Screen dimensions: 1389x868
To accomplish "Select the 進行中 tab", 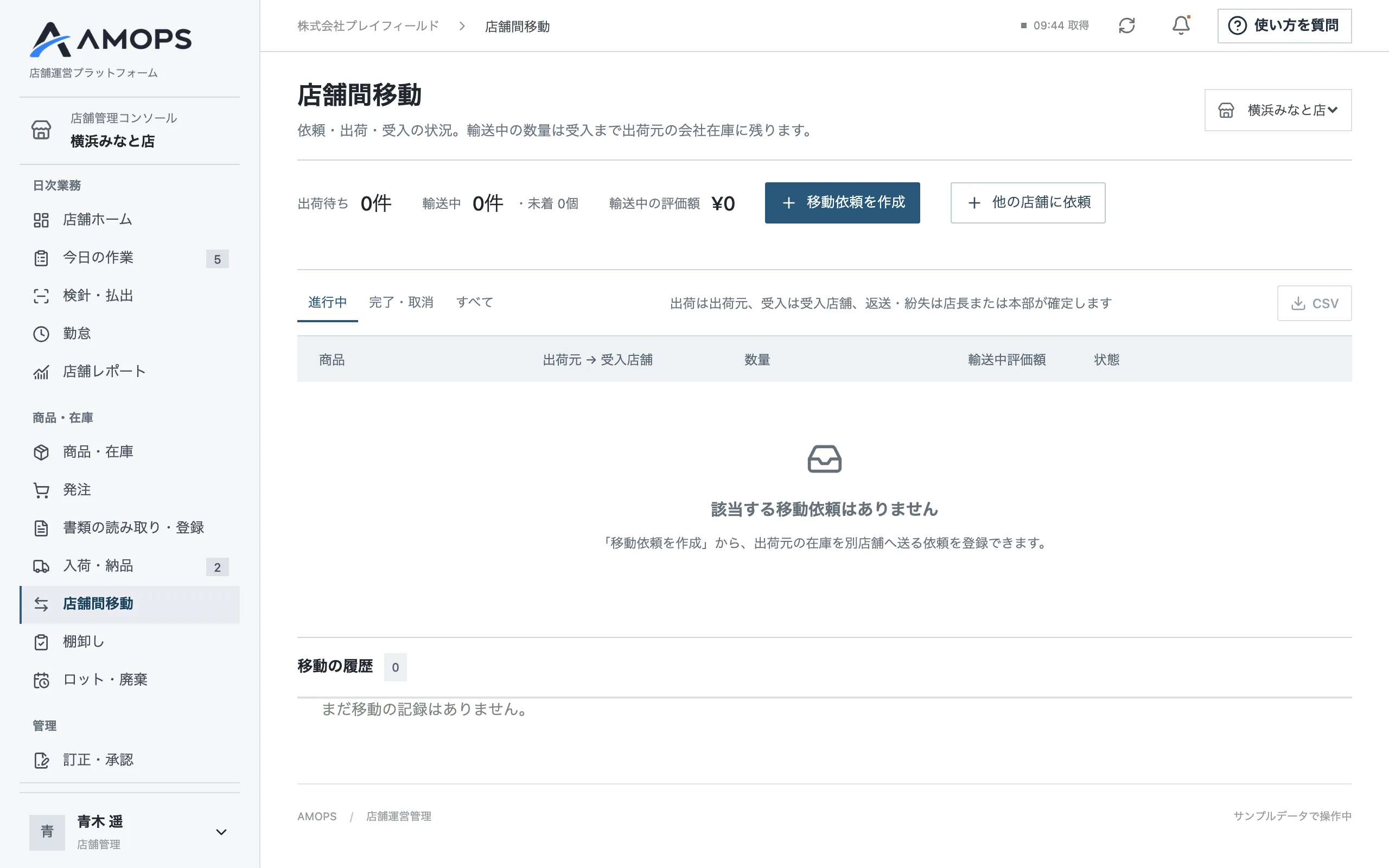I will point(327,303).
